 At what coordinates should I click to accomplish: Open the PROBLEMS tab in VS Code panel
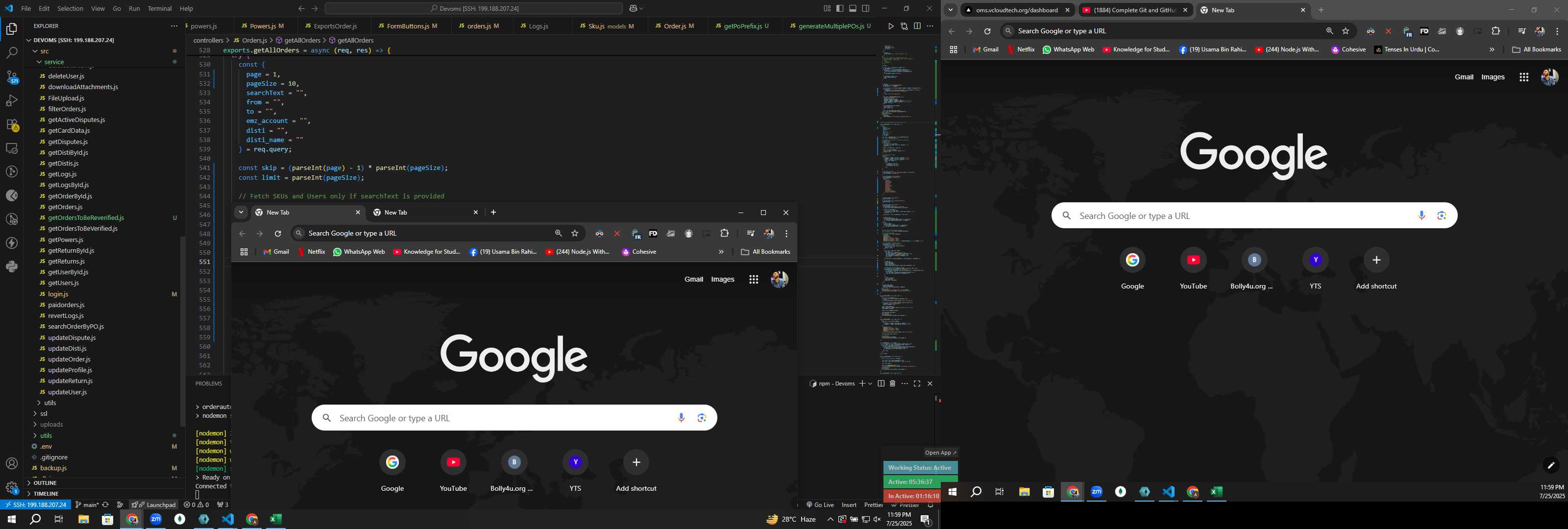(209, 384)
